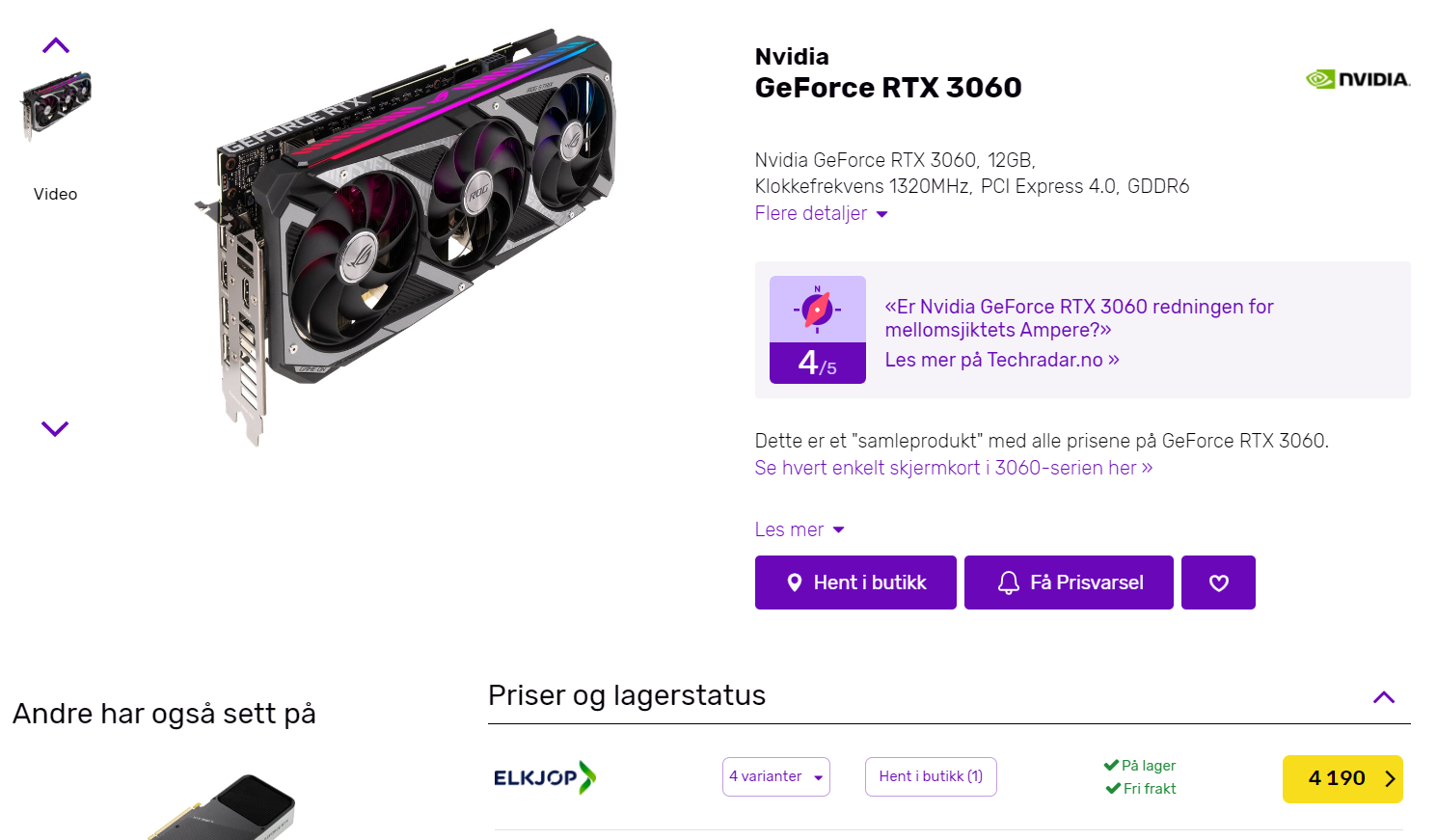Expand Flere detaljer specifications

[x=821, y=213]
